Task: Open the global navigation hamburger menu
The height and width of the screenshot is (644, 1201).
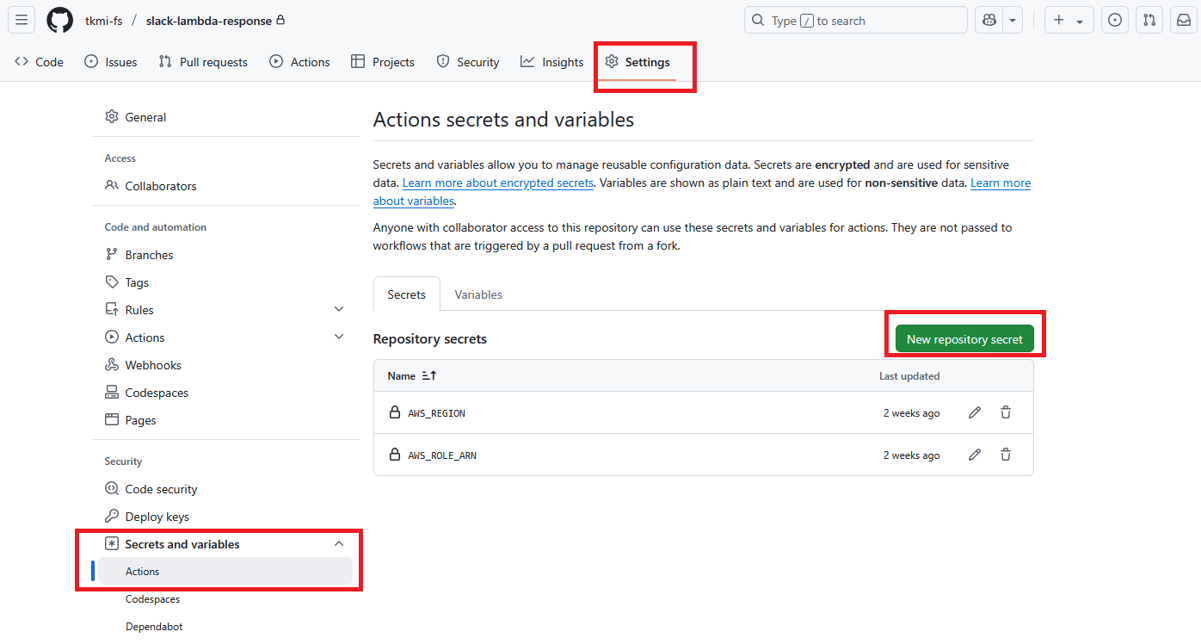Action: [21, 19]
